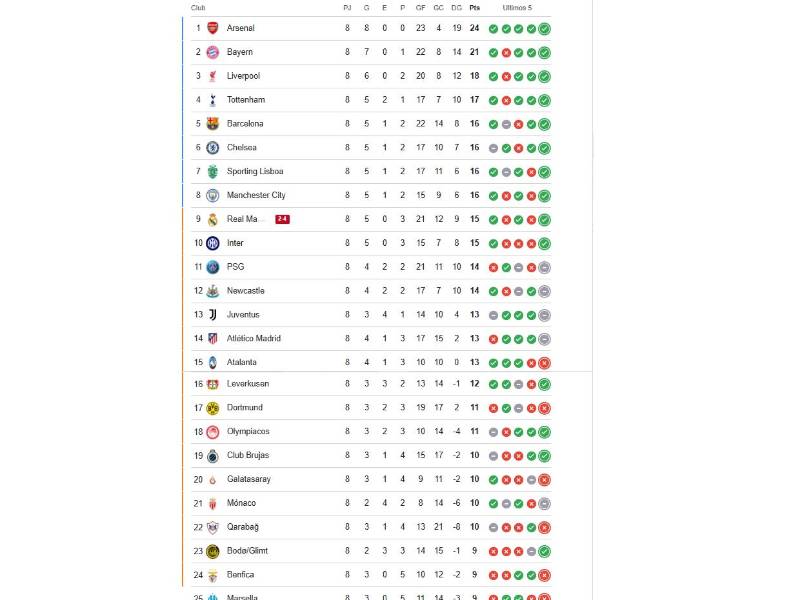Click the Últimos 5 column header
The height and width of the screenshot is (600, 800).
[x=518, y=7]
